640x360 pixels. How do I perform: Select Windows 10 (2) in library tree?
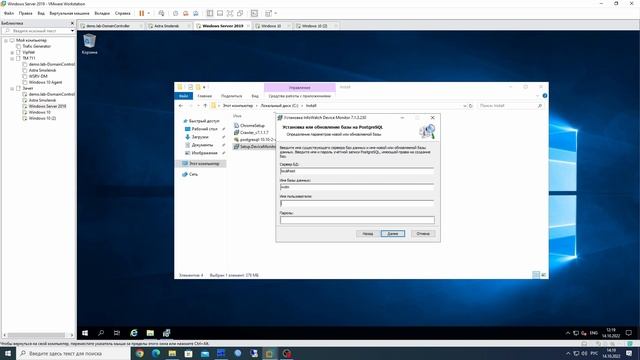tap(42, 118)
